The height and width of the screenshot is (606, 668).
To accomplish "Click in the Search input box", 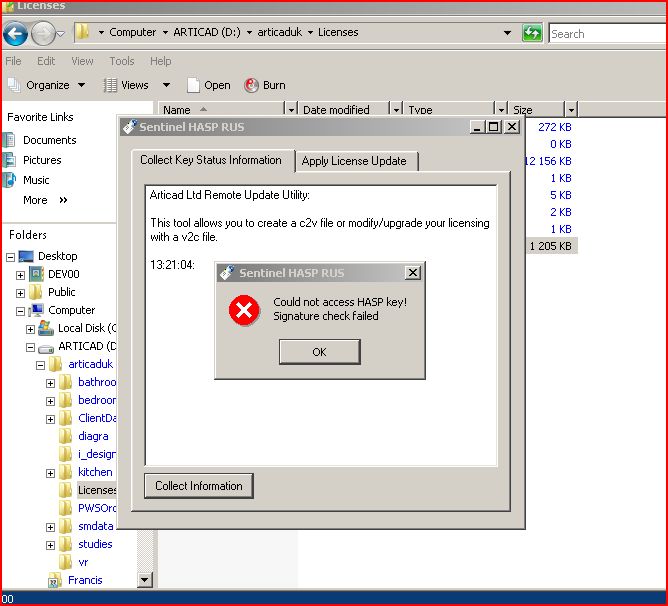I will [x=606, y=34].
